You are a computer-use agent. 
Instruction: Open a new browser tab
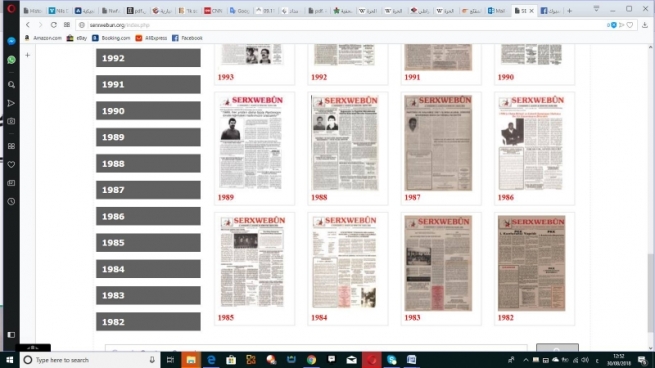click(569, 11)
